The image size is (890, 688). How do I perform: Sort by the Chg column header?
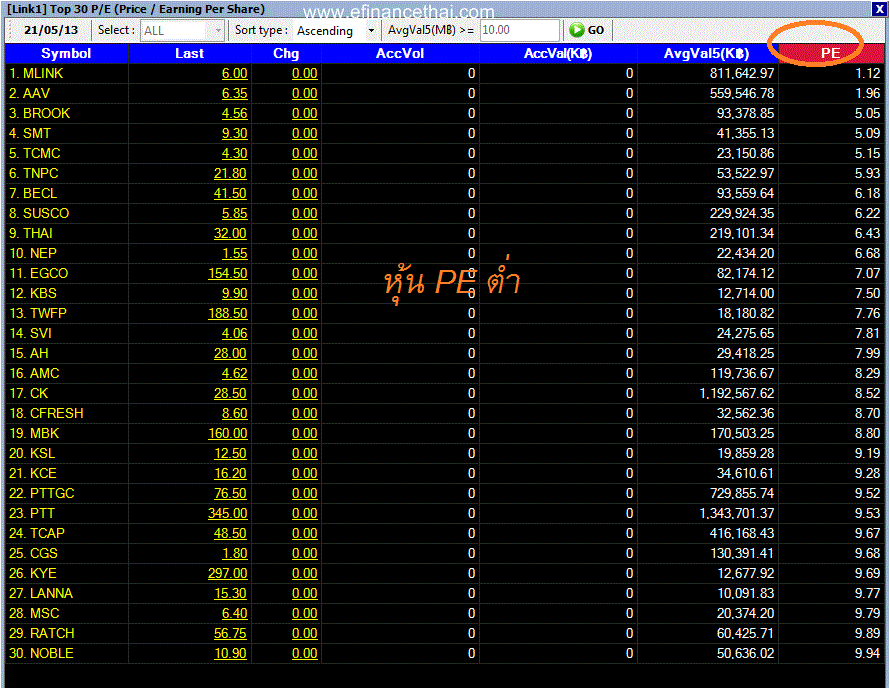click(286, 53)
